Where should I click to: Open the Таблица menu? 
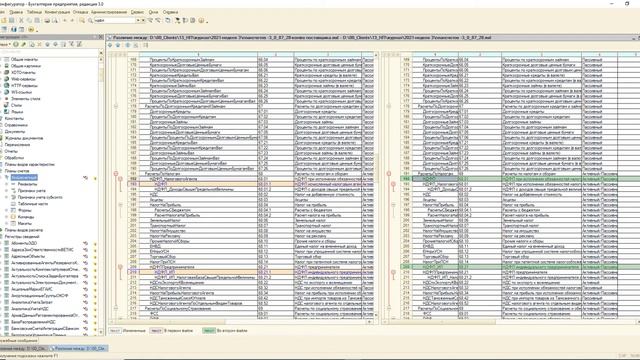click(34, 12)
